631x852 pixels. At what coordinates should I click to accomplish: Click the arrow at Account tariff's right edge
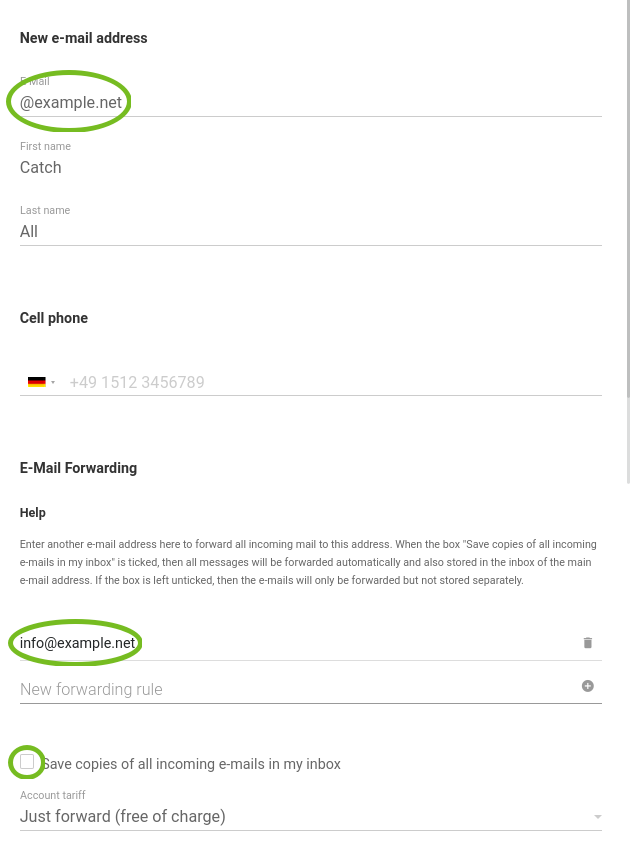point(597,817)
